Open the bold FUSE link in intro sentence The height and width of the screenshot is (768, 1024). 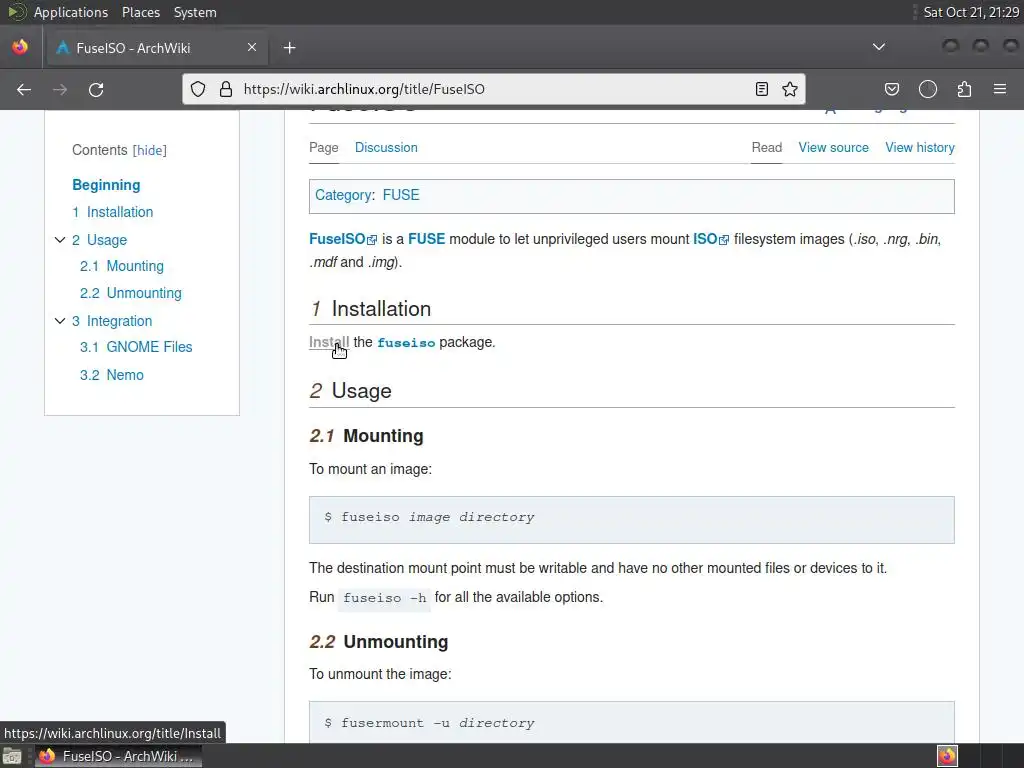426,239
